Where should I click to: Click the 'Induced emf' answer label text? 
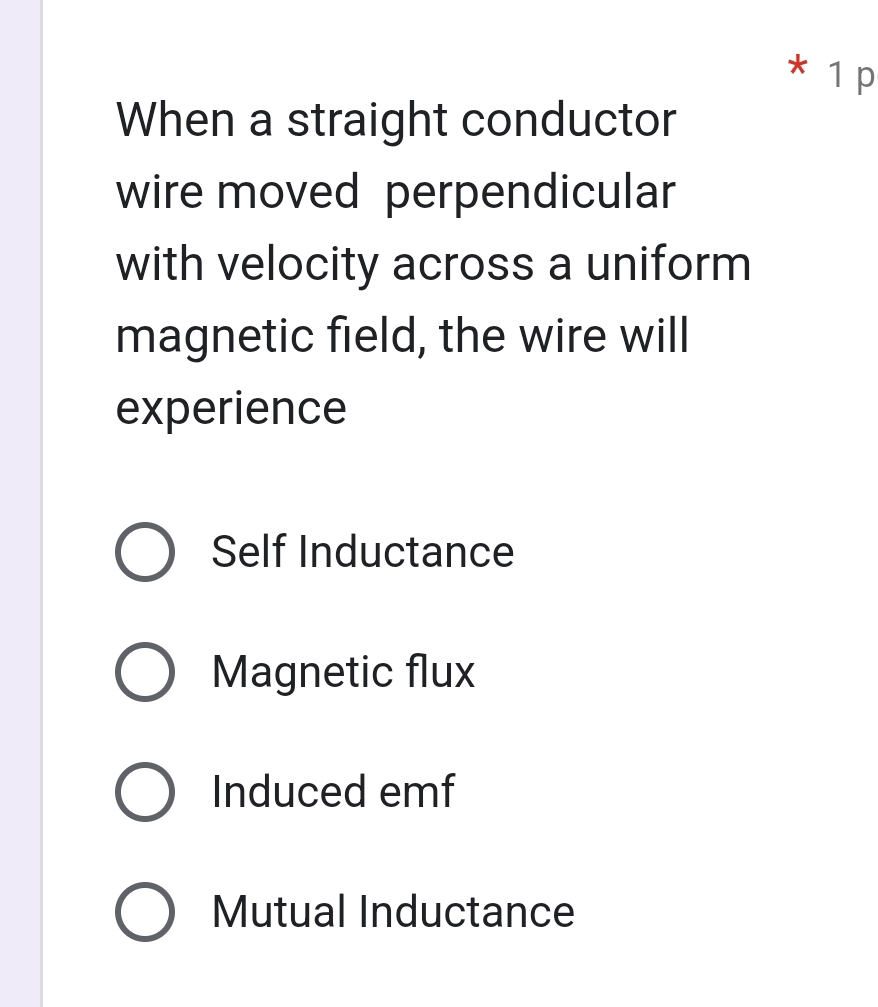point(333,792)
